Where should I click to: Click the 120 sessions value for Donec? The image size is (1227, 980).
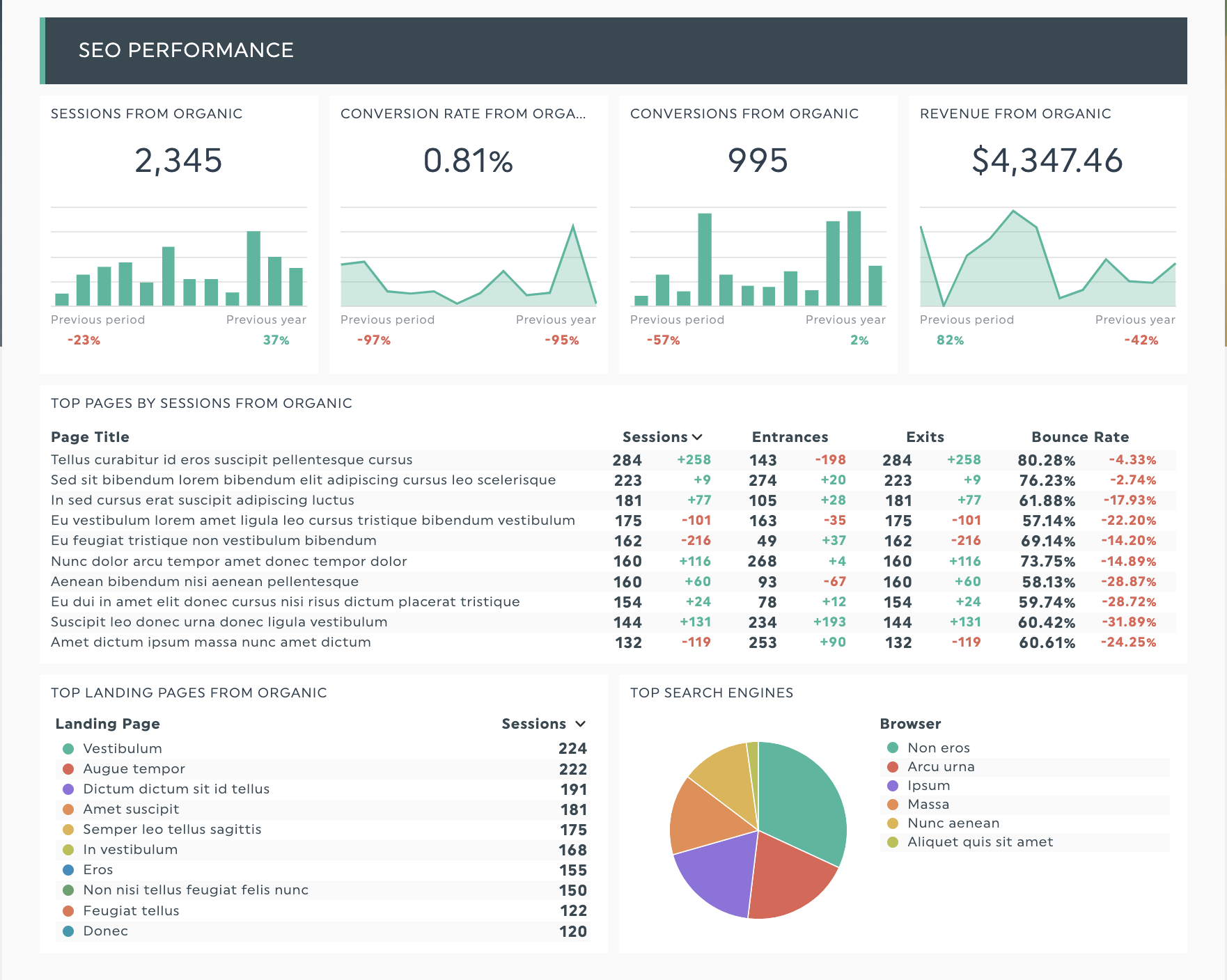(572, 932)
